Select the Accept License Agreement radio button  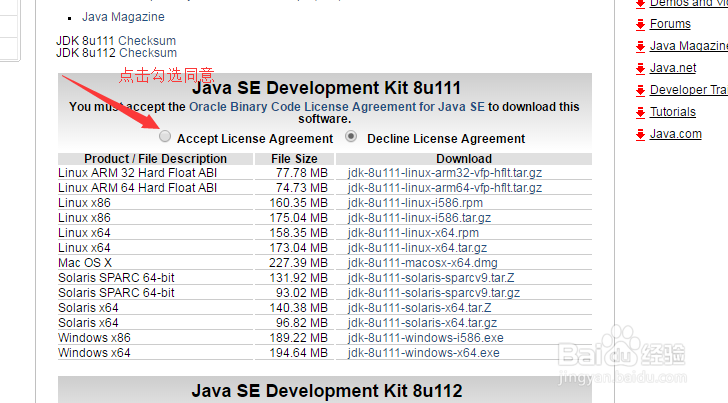click(x=165, y=136)
